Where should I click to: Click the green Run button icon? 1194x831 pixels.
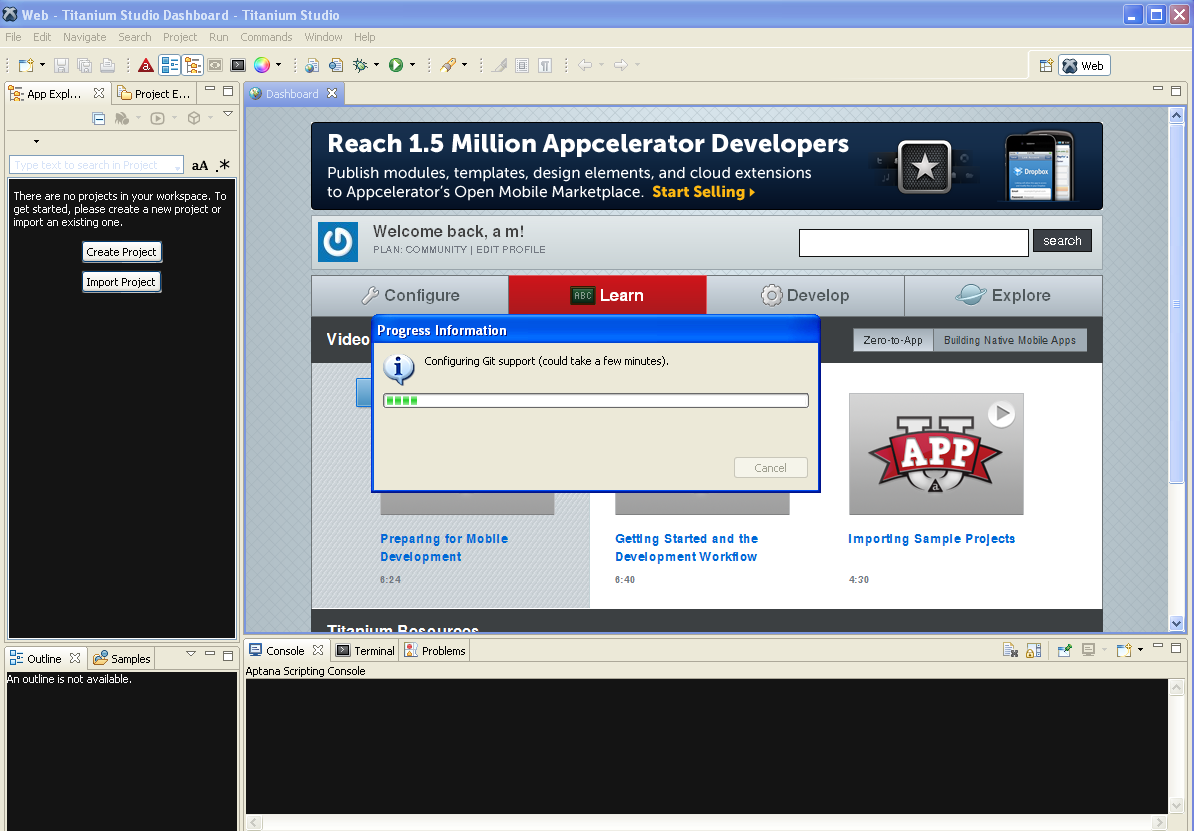coord(396,66)
